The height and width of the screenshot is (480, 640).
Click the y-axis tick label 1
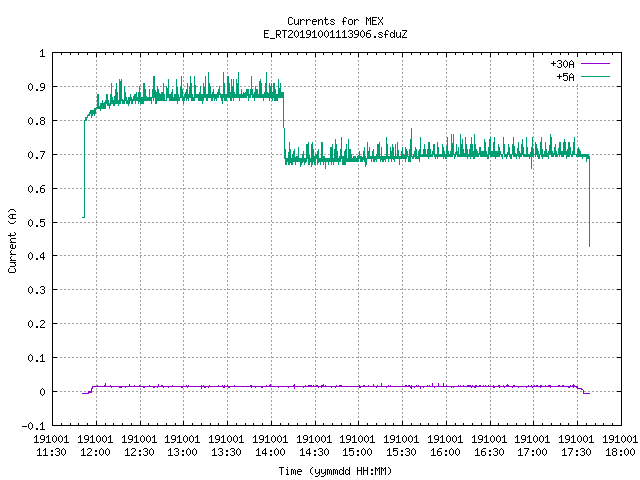coord(42,53)
